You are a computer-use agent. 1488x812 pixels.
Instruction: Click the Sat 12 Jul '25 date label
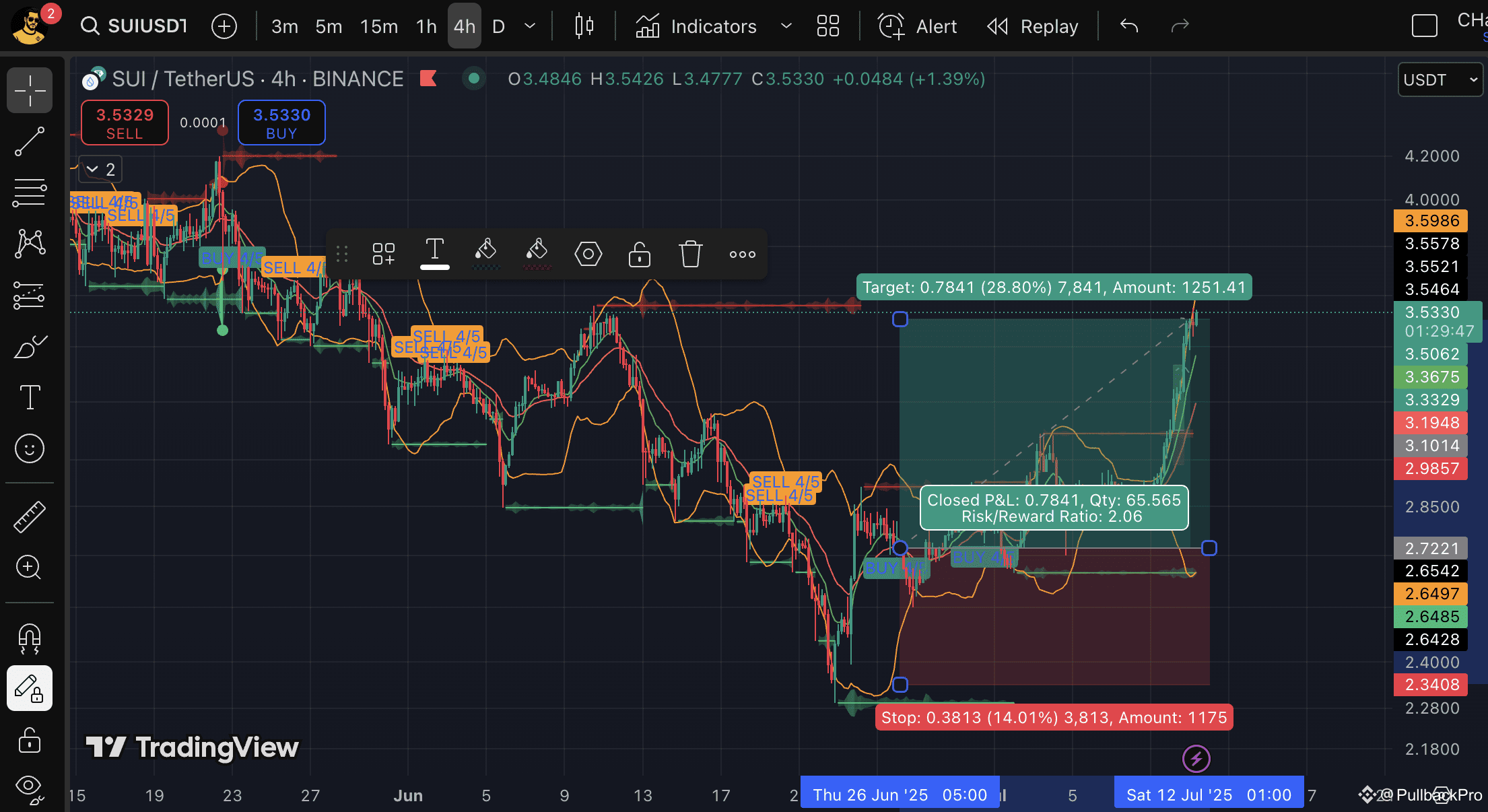tap(1209, 795)
